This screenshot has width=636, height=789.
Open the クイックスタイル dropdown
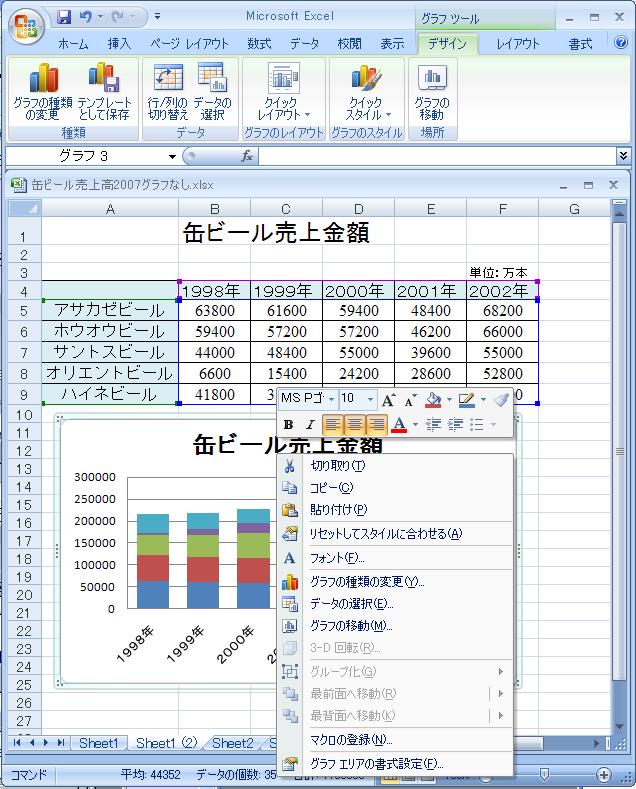[367, 91]
